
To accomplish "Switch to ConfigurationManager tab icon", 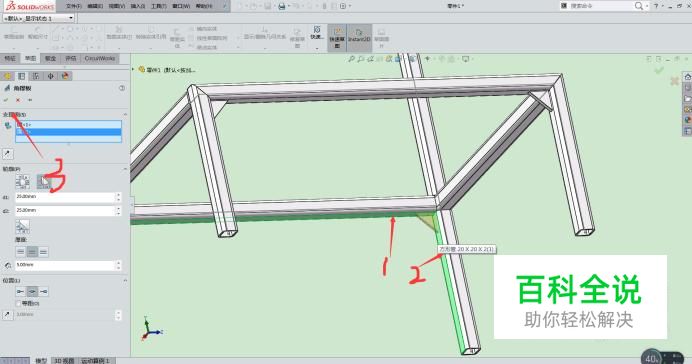I will (36, 76).
